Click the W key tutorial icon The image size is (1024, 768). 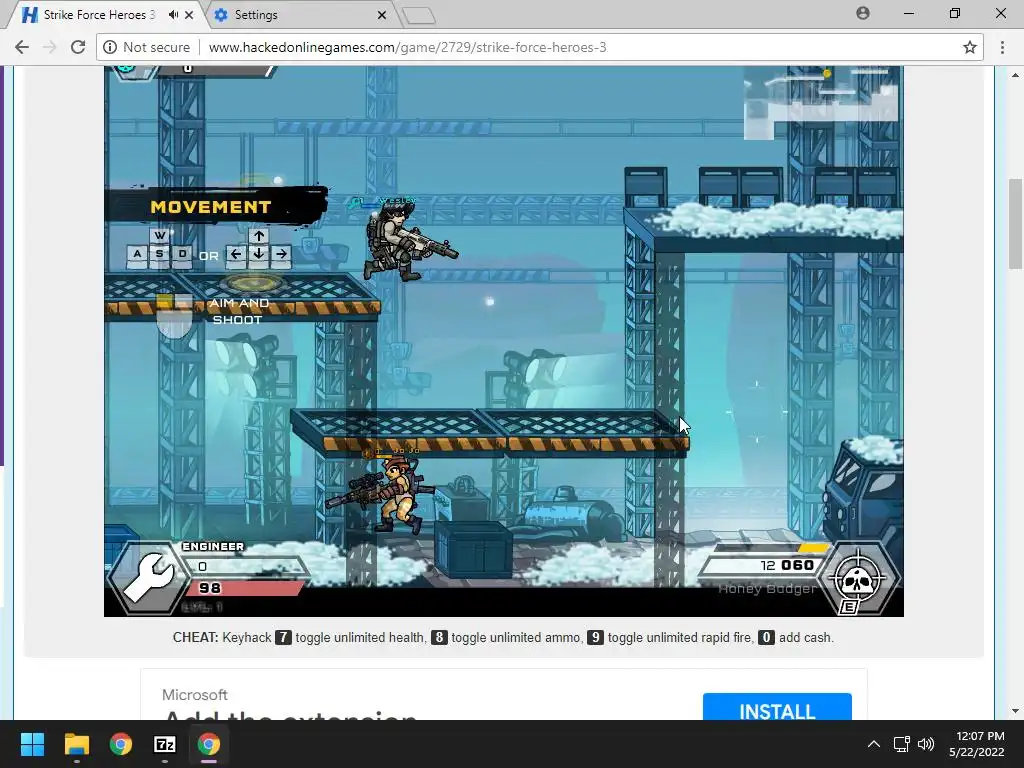[159, 236]
